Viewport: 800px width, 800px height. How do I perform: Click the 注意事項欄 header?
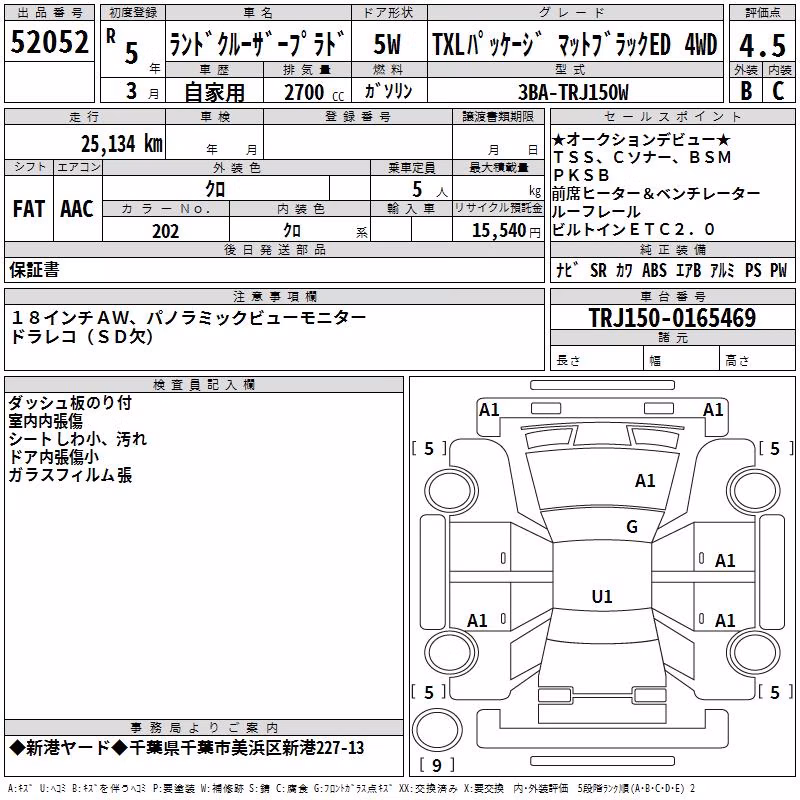pyautogui.click(x=275, y=296)
